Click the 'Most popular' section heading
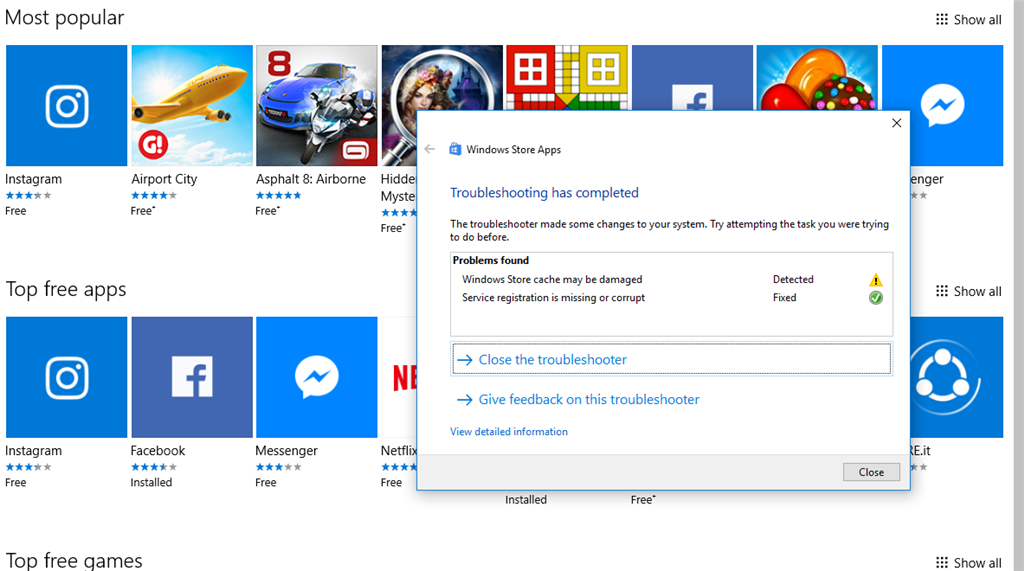The image size is (1024, 571). tap(64, 18)
